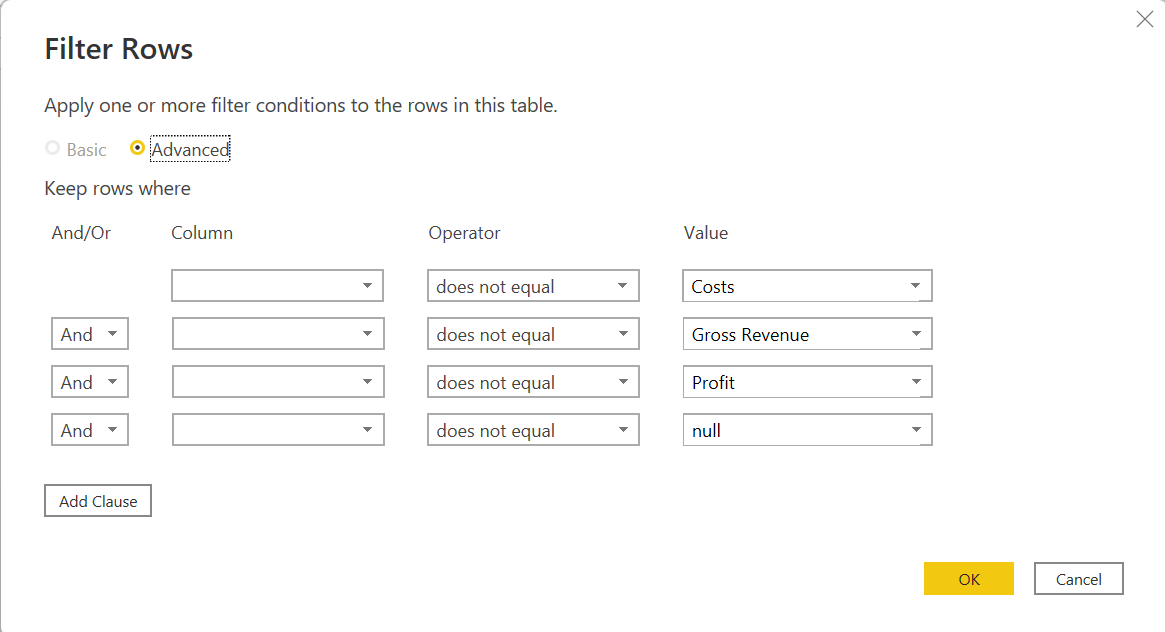Expand operator dropdown beside null value

tap(533, 430)
